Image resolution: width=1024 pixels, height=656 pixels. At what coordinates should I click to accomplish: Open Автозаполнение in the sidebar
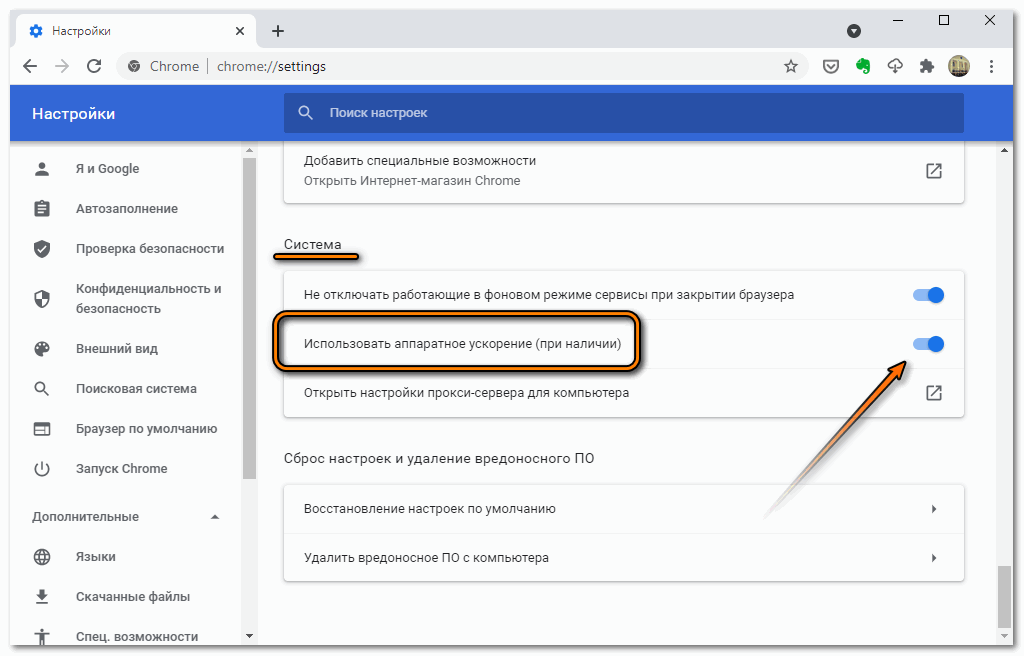[126, 209]
